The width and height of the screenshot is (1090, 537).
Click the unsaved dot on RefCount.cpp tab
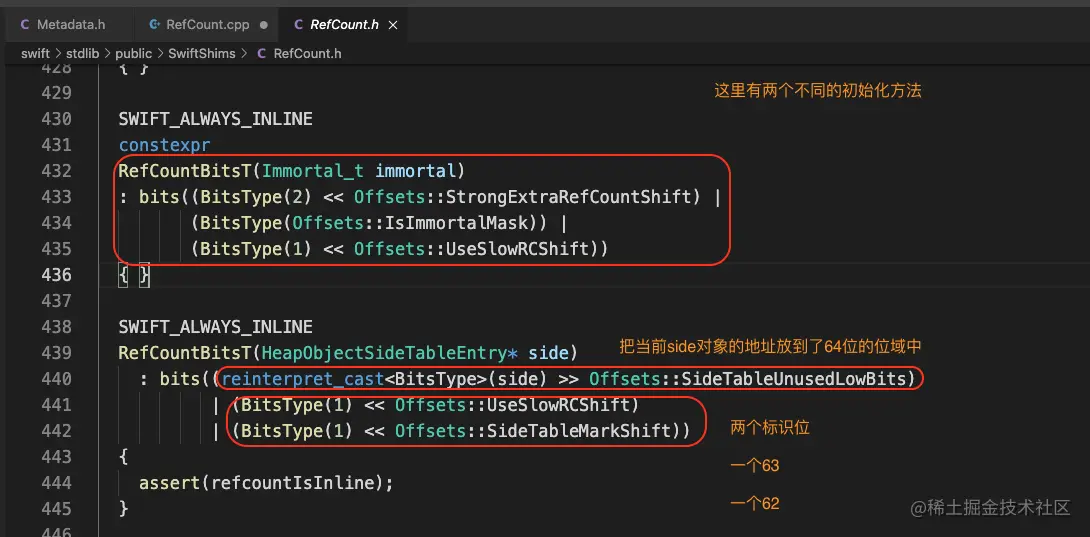(x=263, y=25)
